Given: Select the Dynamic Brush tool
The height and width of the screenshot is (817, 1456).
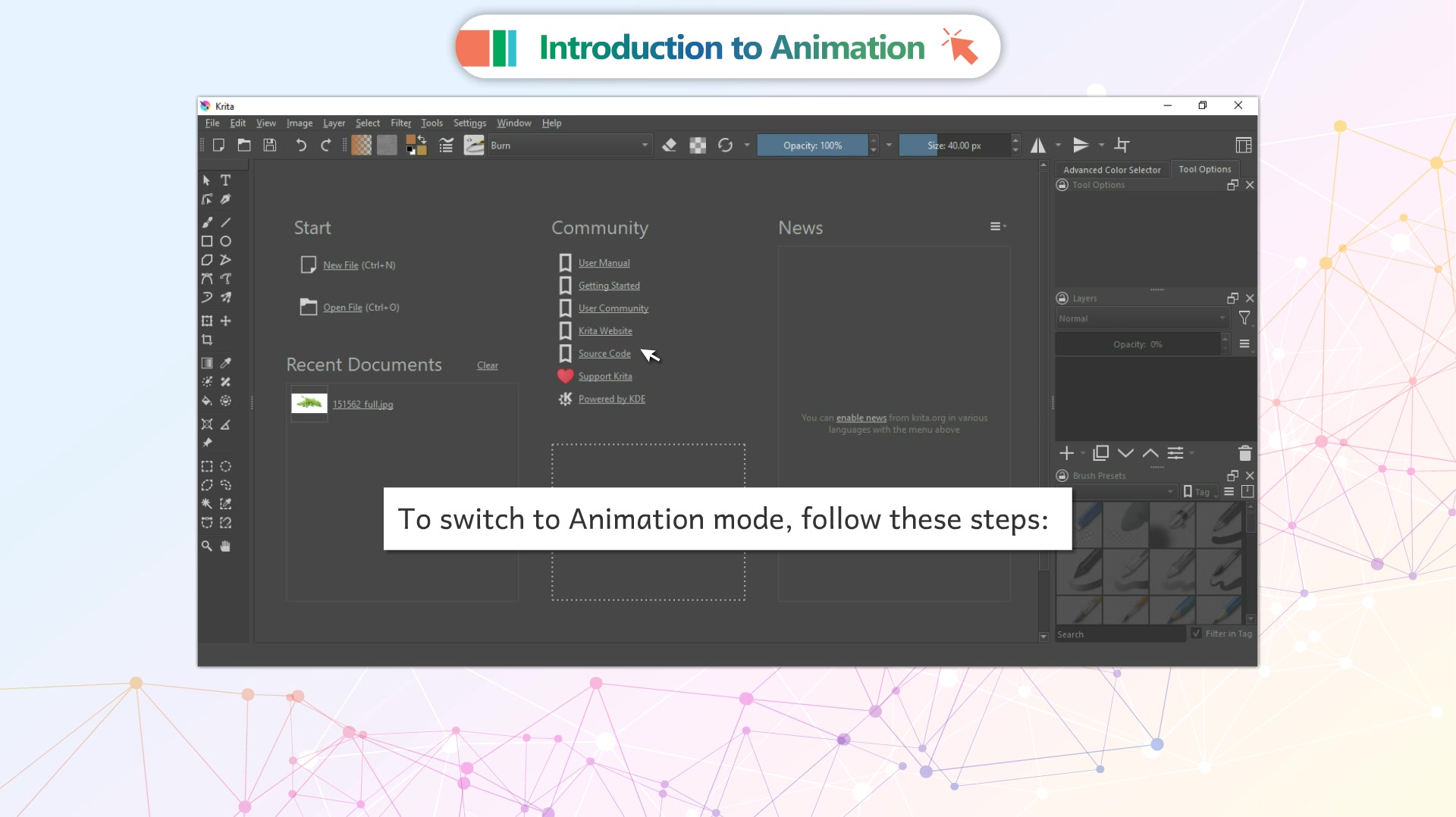Looking at the screenshot, I should (207, 298).
